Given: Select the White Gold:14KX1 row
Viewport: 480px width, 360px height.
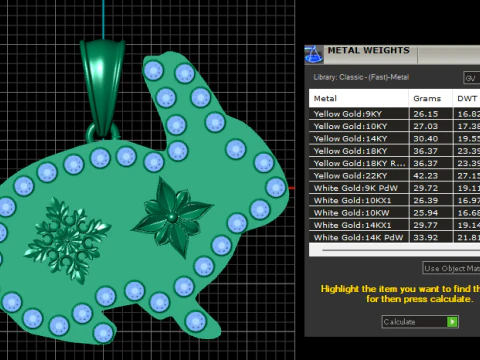Looking at the screenshot, I should [394, 225].
